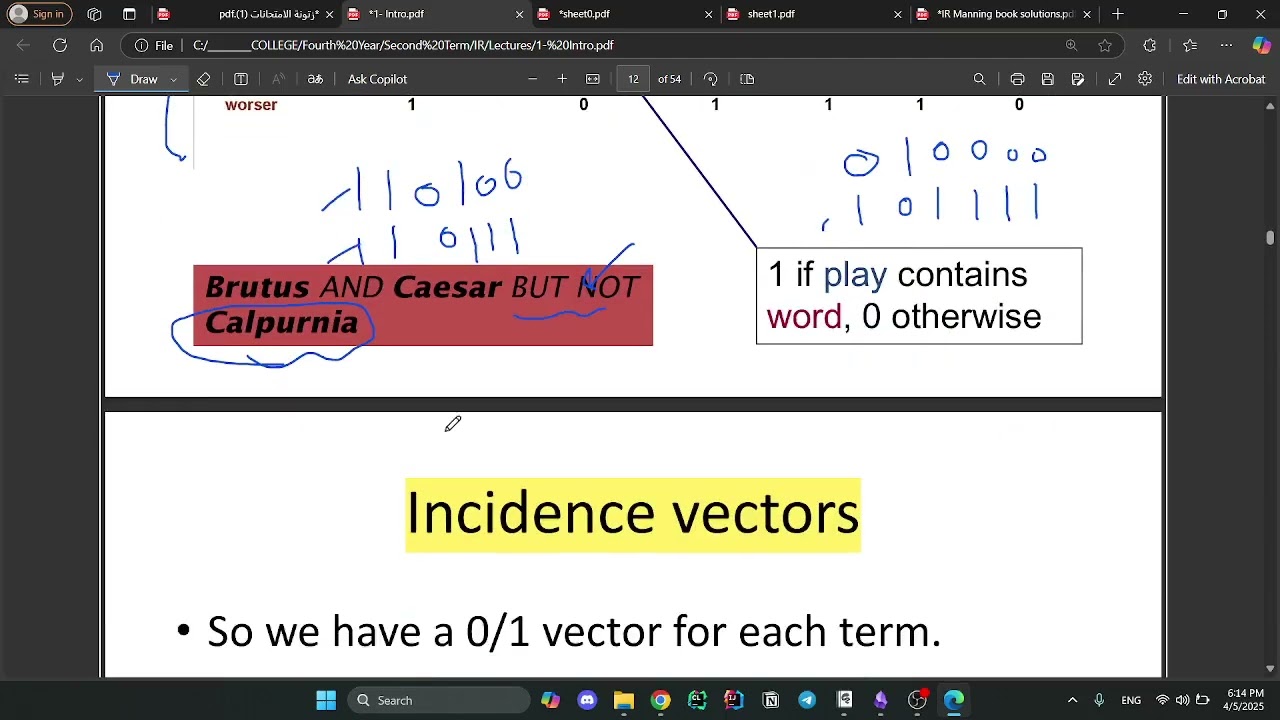Click the Incidence vectors heading

click(633, 514)
